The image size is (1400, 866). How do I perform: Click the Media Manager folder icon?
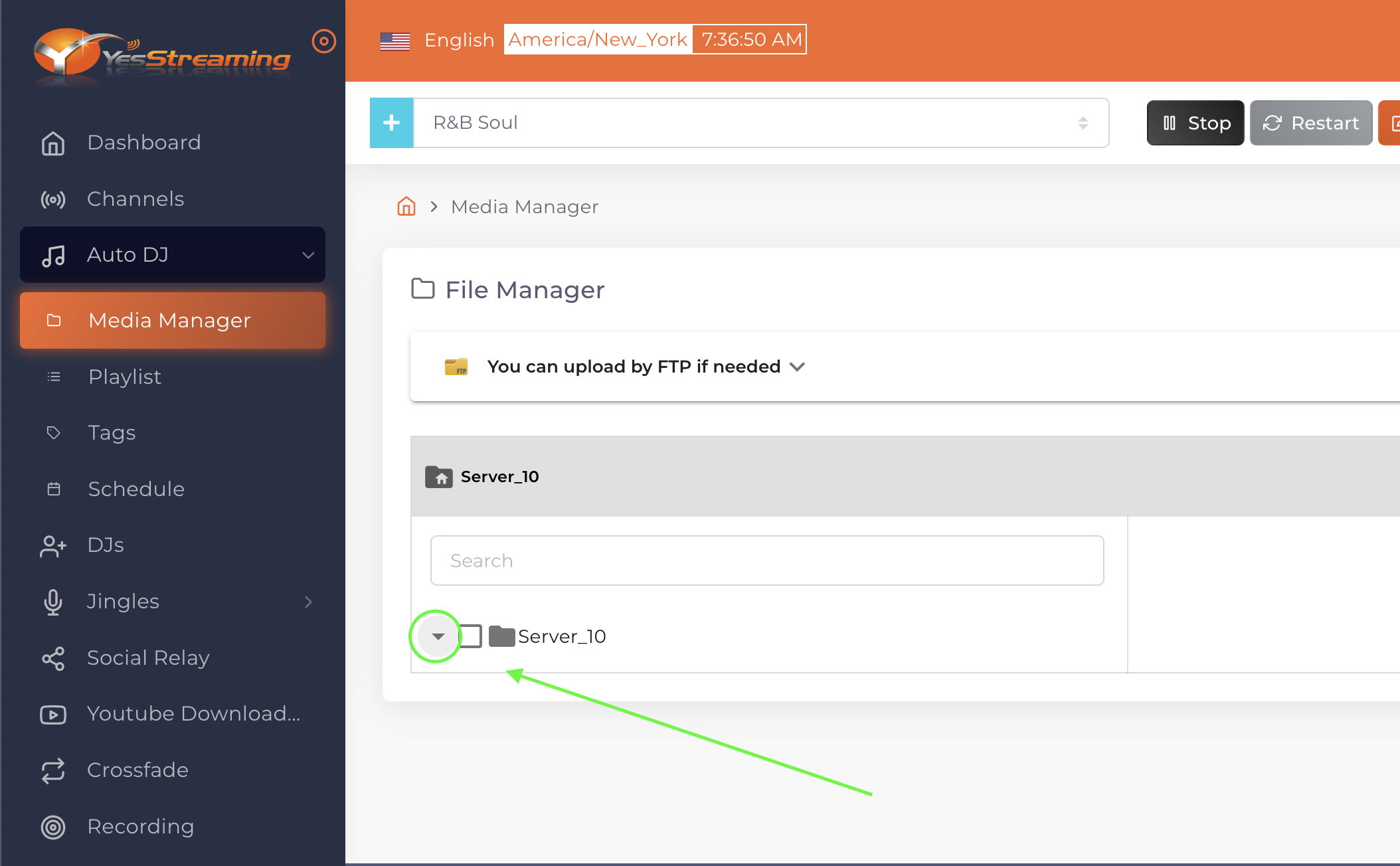click(54, 320)
